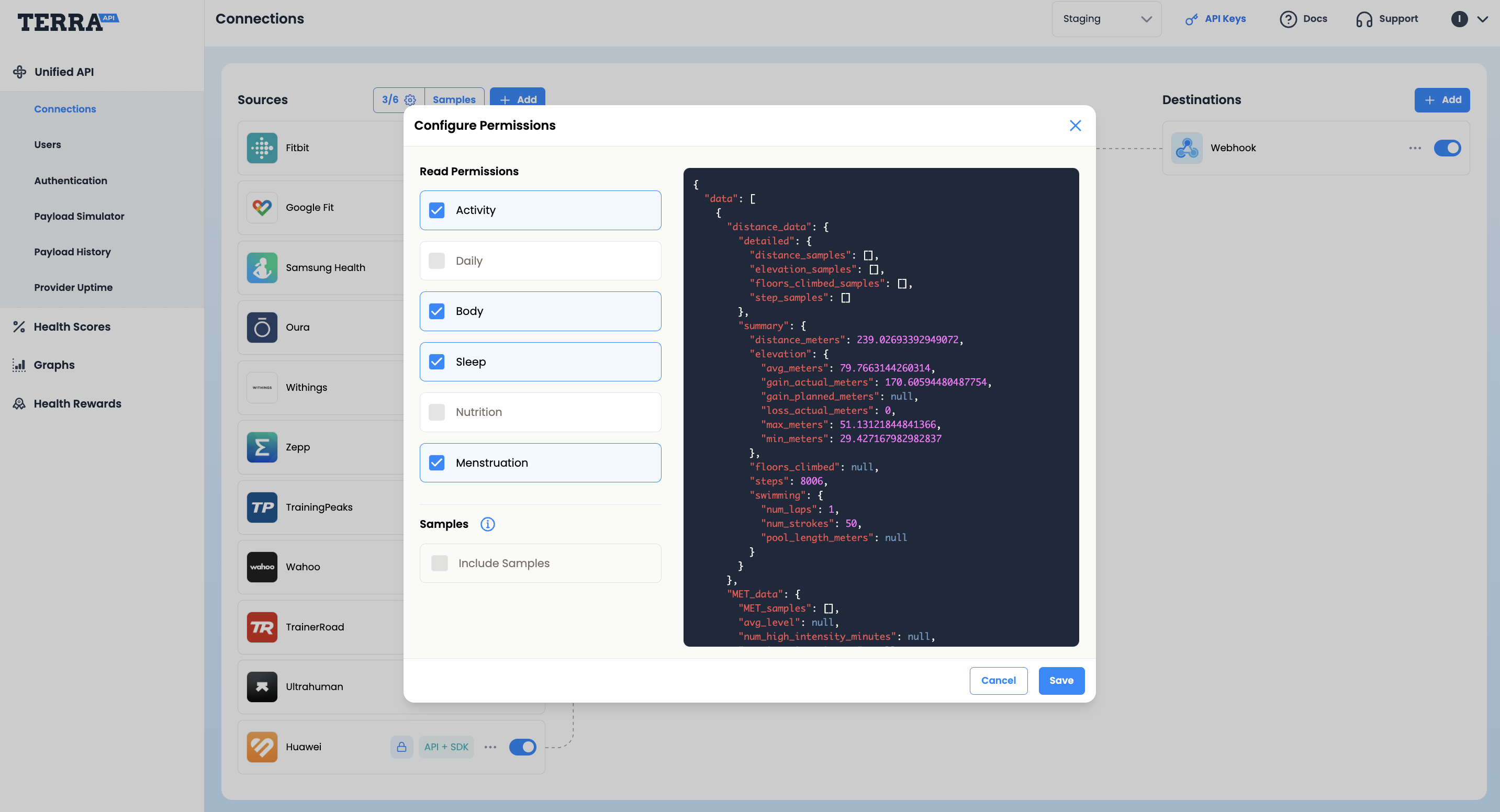Viewport: 1500px width, 812px height.
Task: Click the Samples info icon
Action: [487, 524]
